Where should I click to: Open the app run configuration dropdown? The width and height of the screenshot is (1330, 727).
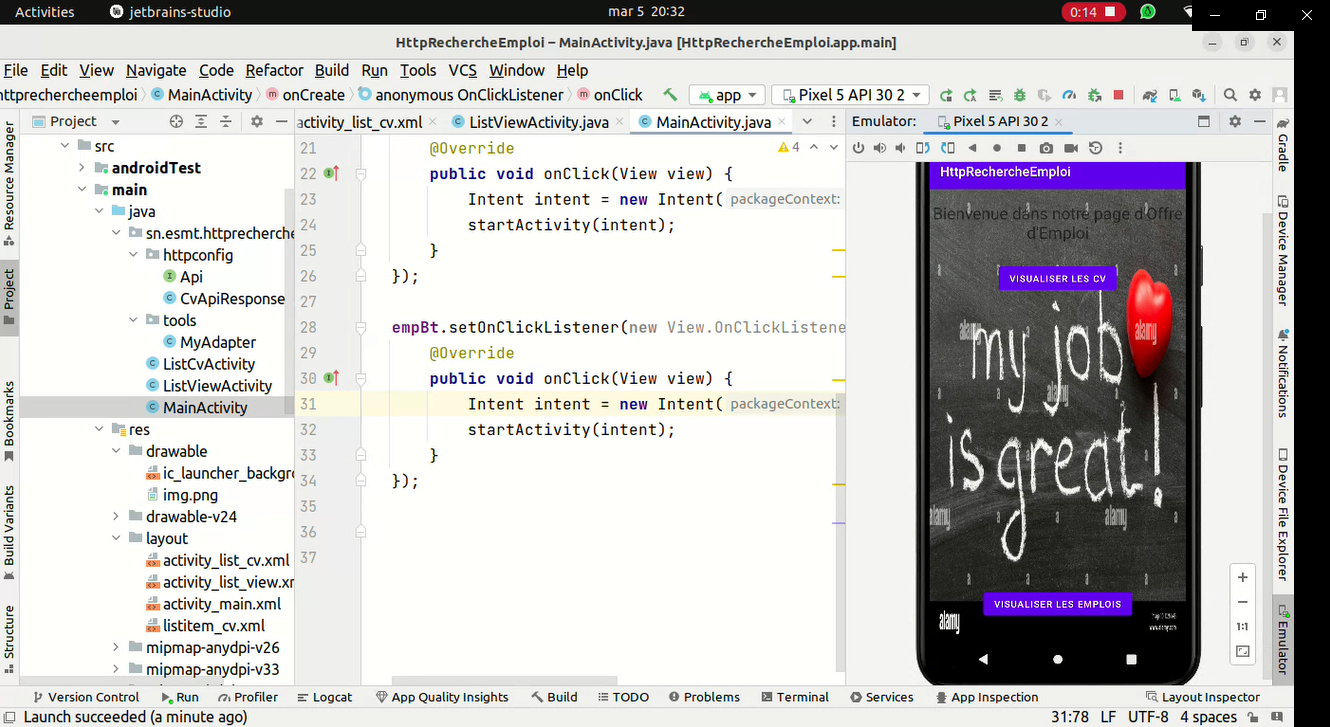click(x=727, y=94)
